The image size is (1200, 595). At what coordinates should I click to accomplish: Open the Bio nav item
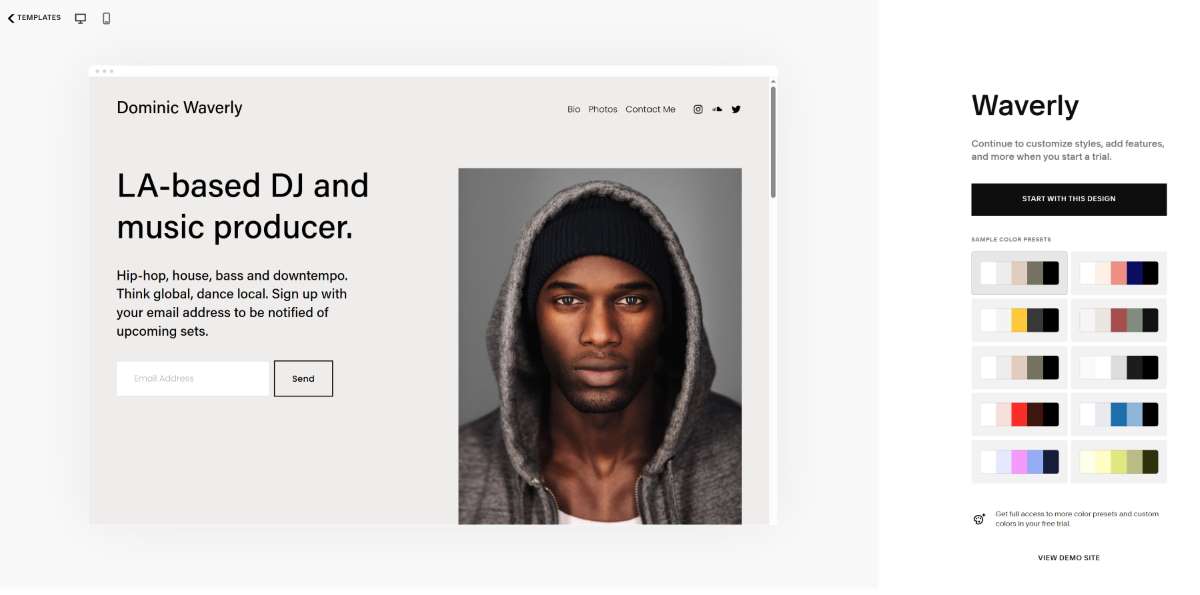coord(573,109)
